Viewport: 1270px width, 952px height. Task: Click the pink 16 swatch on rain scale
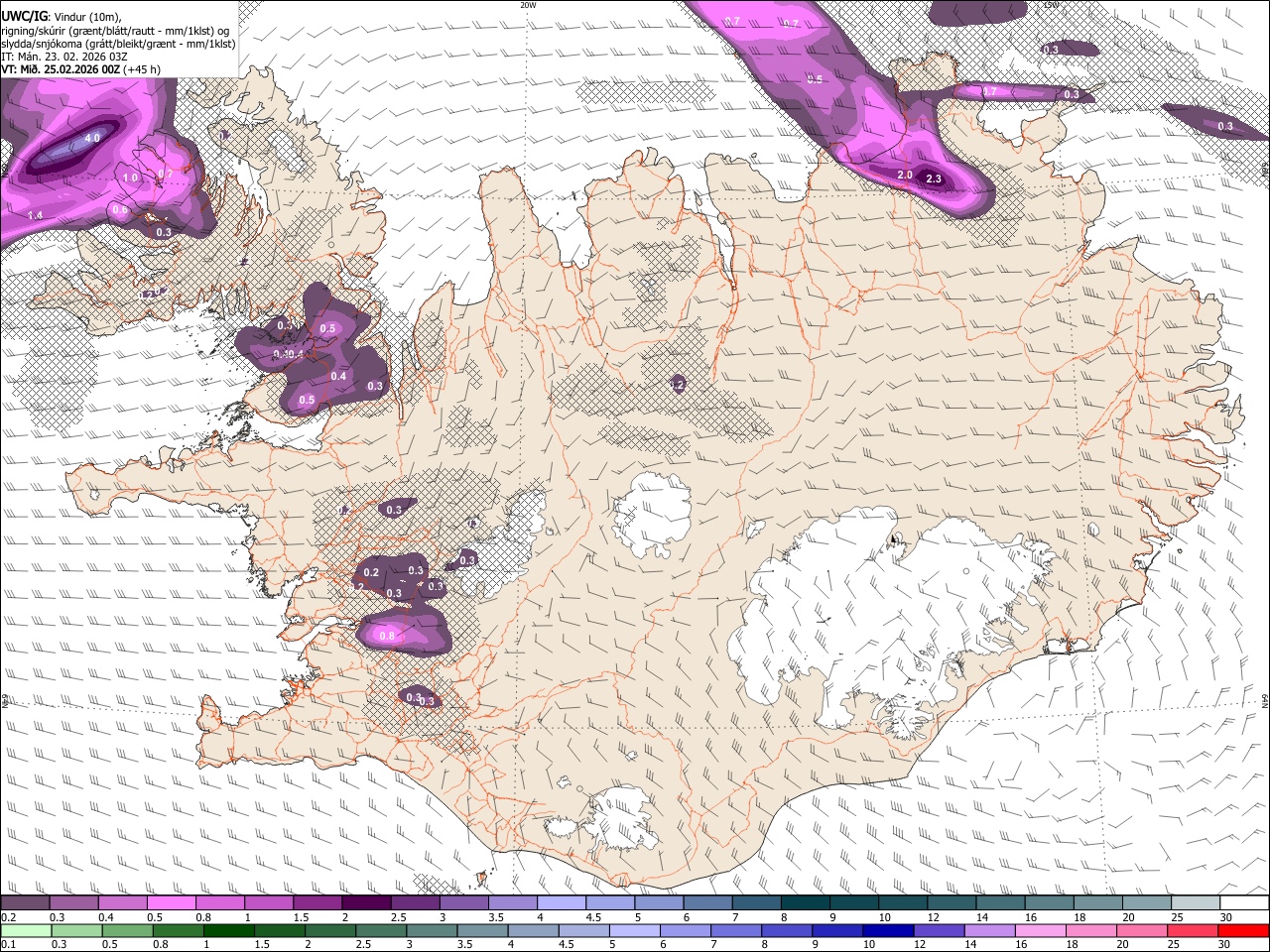[1042, 930]
